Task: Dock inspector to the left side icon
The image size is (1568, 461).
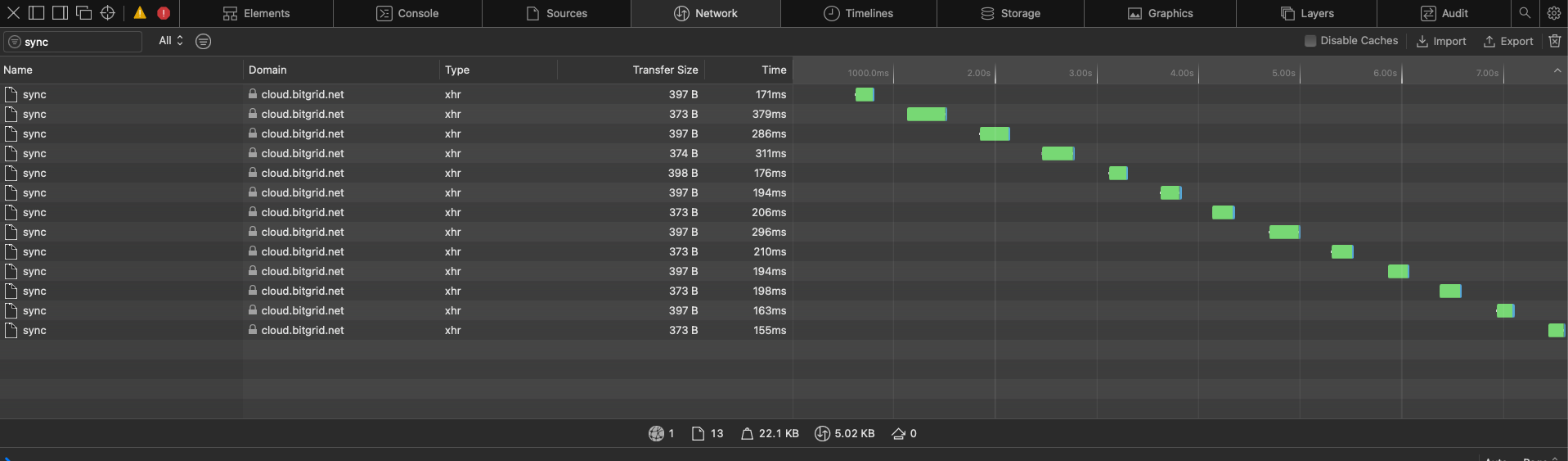Action: pos(36,13)
